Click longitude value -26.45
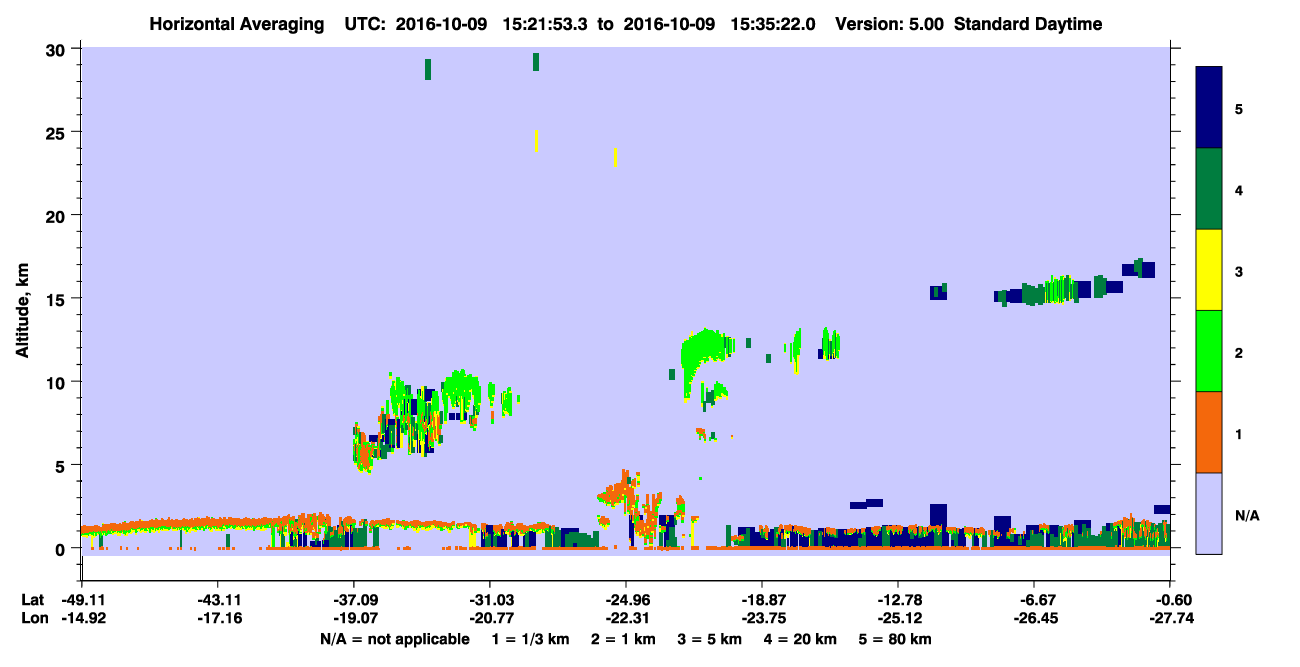Image resolution: width=1300 pixels, height=667 pixels. pos(1033,618)
